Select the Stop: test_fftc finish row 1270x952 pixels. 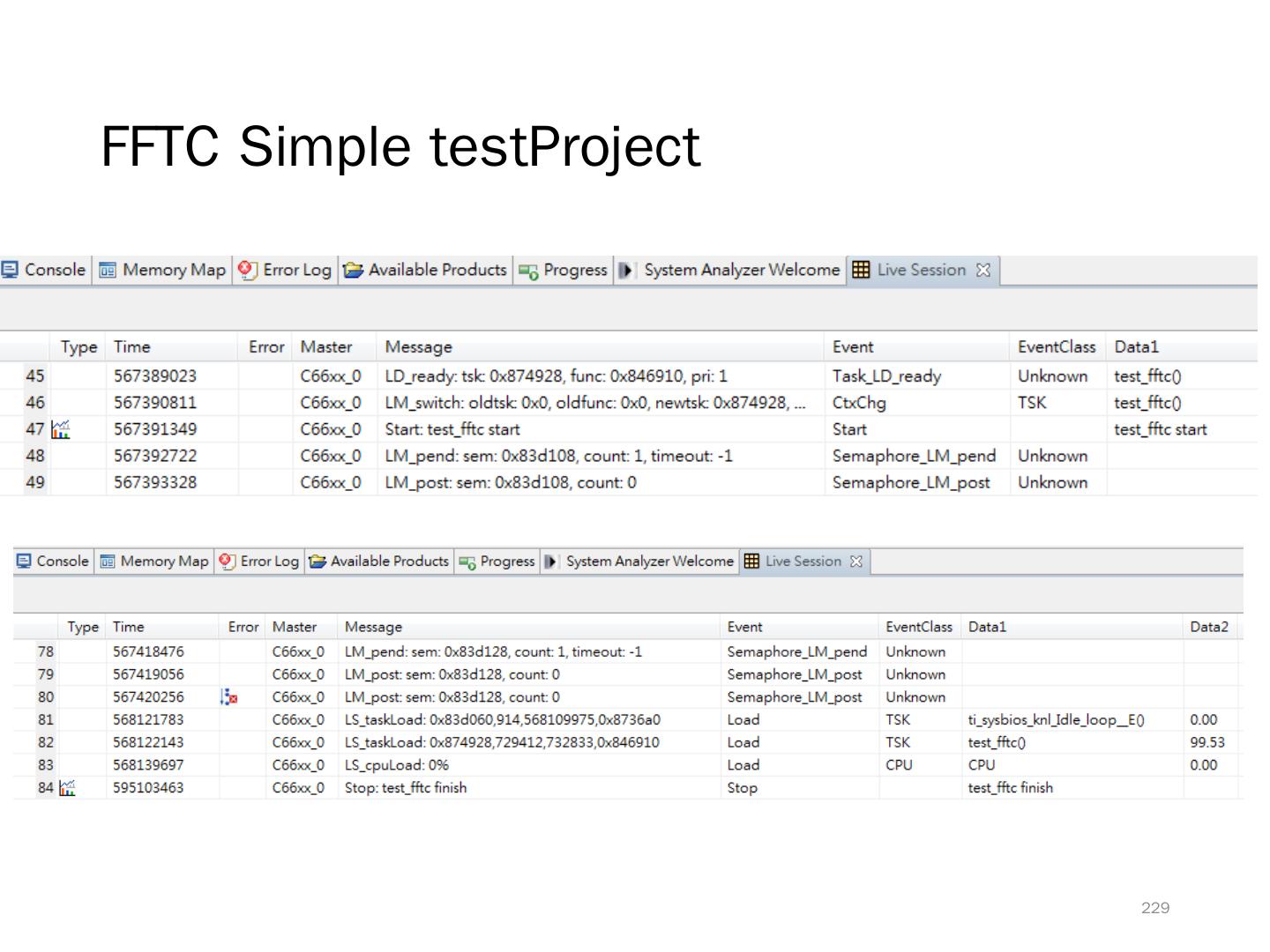click(x=406, y=788)
